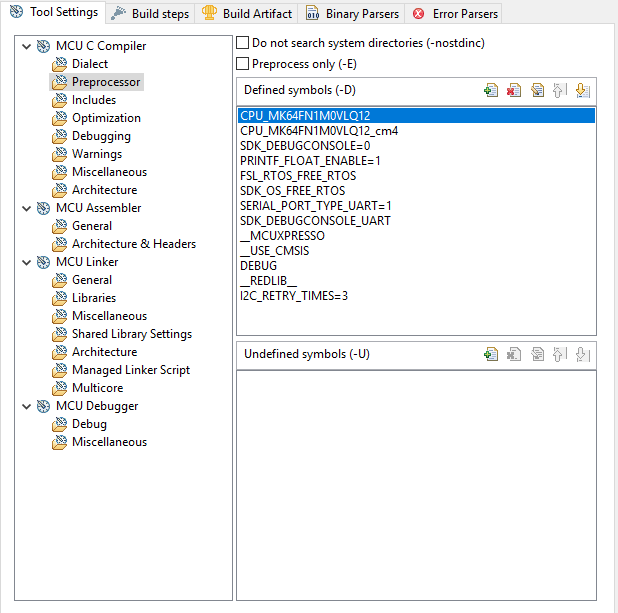Screen dimensions: 618x613
Task: Select General under MCU Linker
Action: tap(92, 280)
